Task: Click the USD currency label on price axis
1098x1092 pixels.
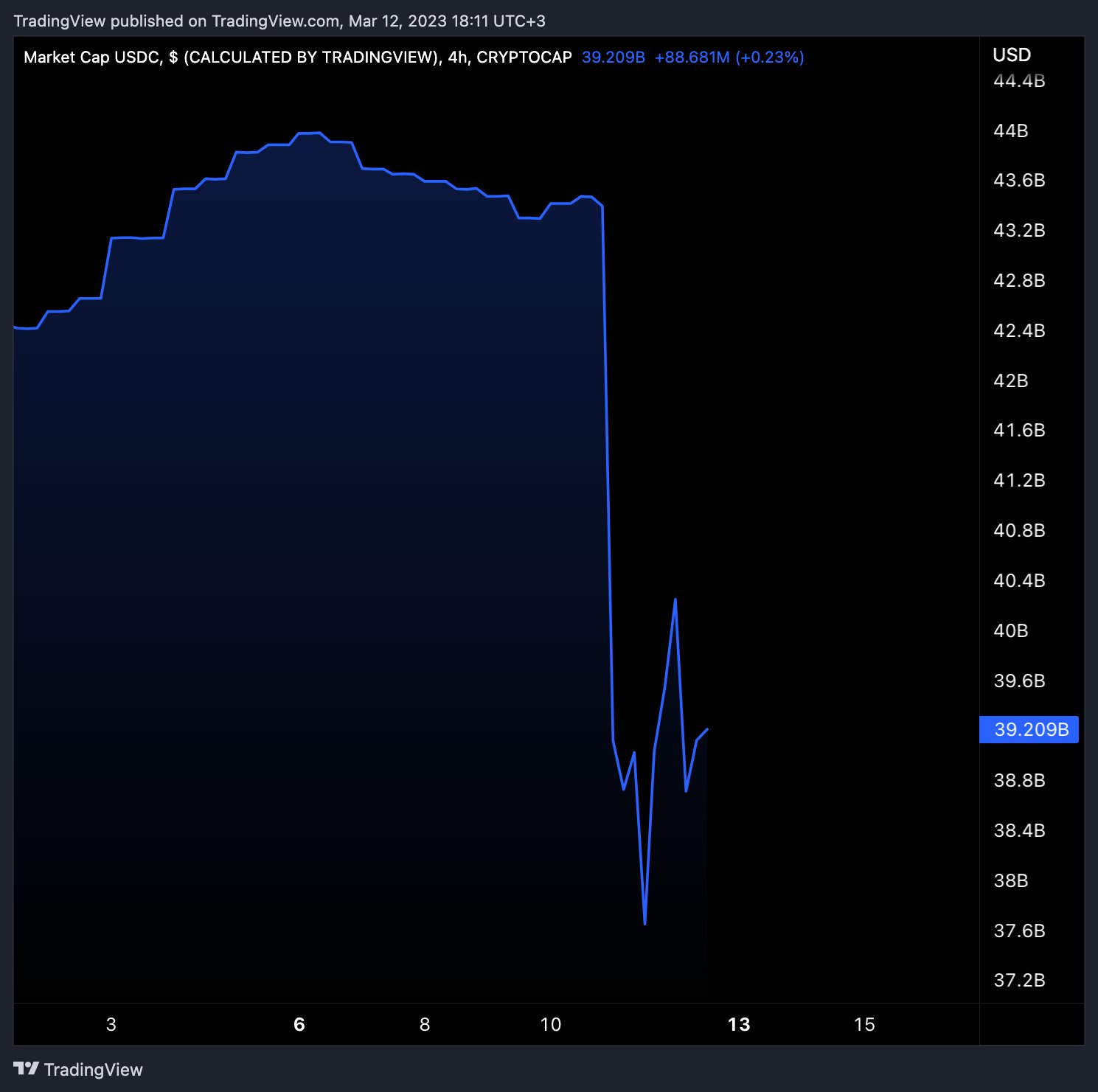Action: pyautogui.click(x=1011, y=55)
